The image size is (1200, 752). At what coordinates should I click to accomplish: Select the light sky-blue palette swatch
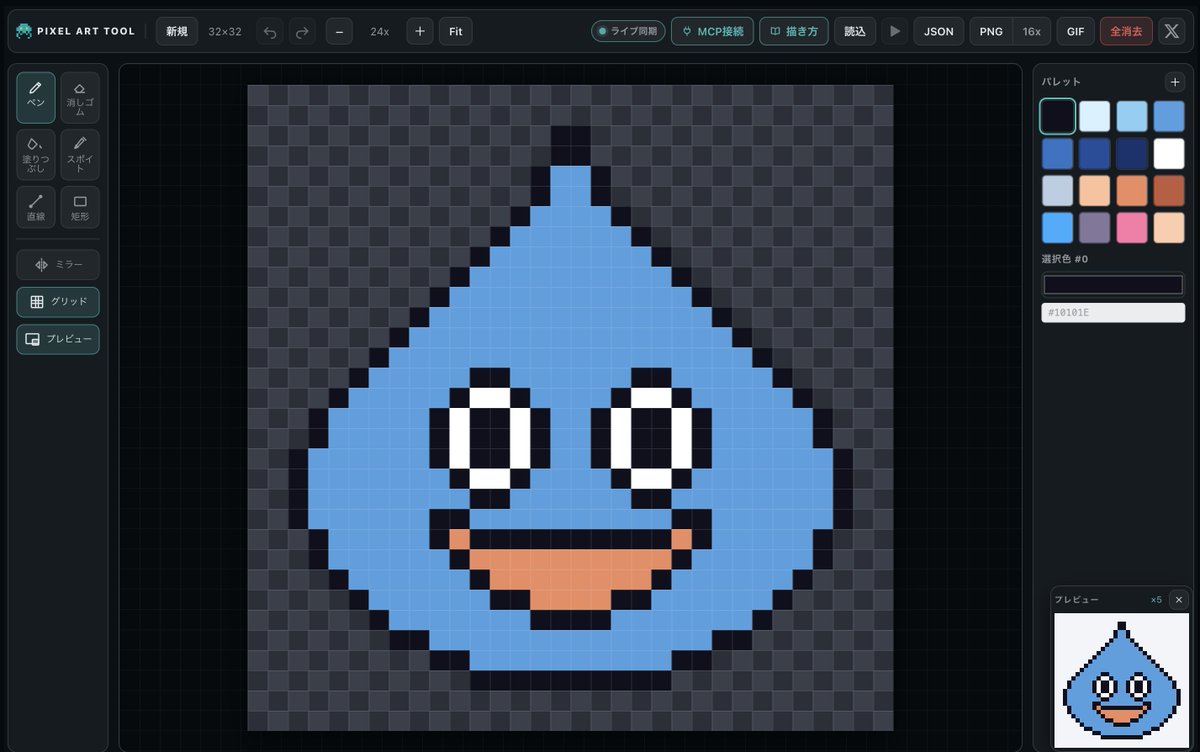1132,116
